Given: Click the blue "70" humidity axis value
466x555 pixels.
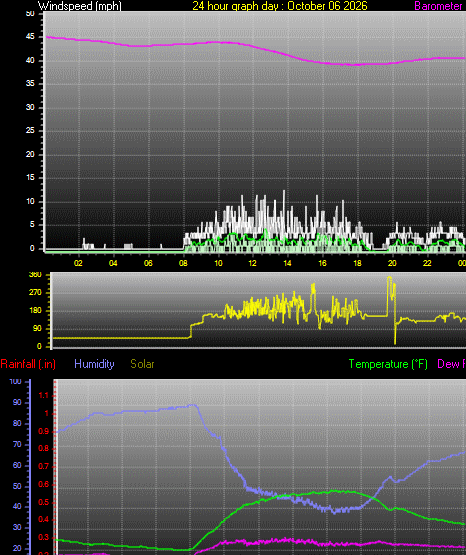Looking at the screenshot, I should click(17, 444).
